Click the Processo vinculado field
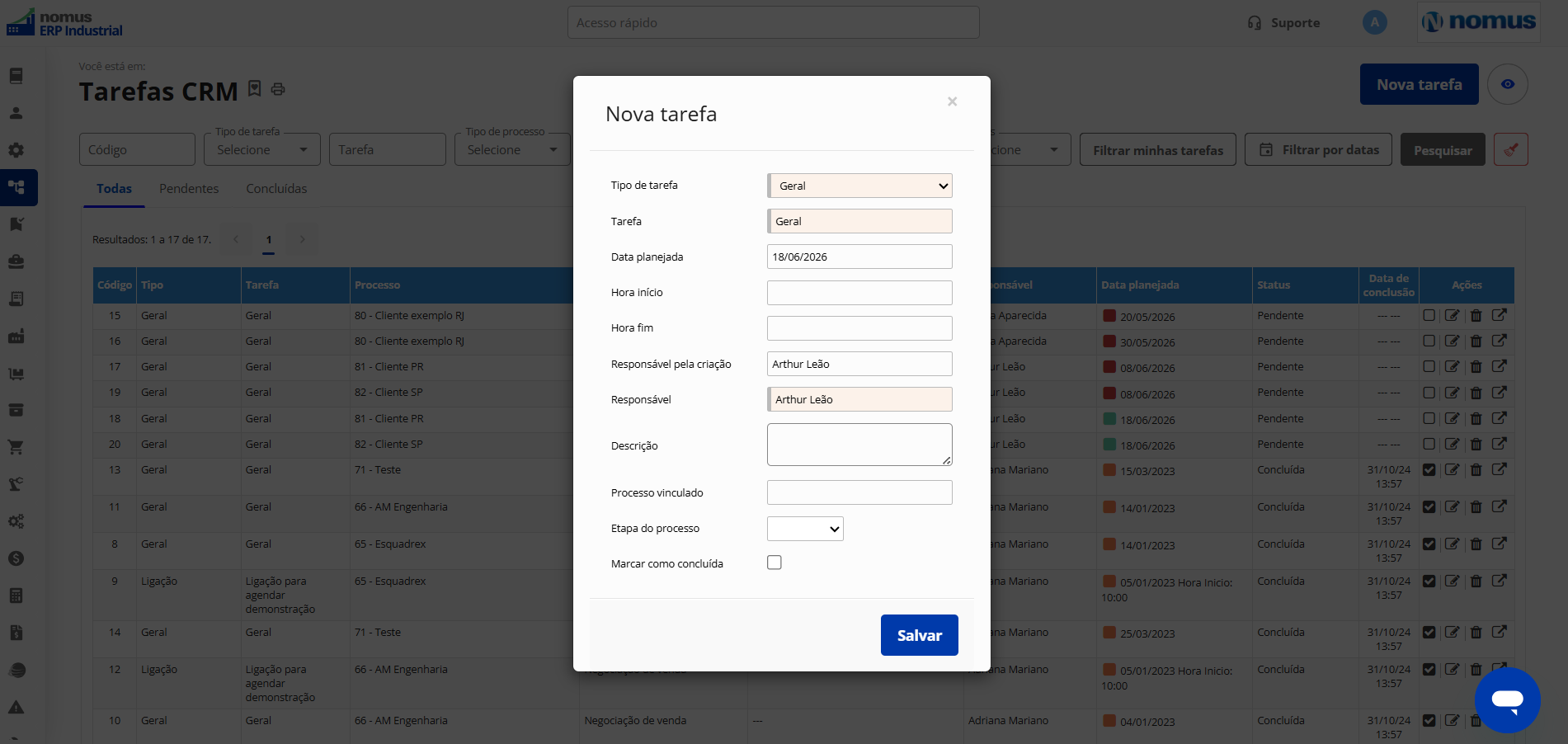Screen dimensions: 1568x744 [x=859, y=492]
